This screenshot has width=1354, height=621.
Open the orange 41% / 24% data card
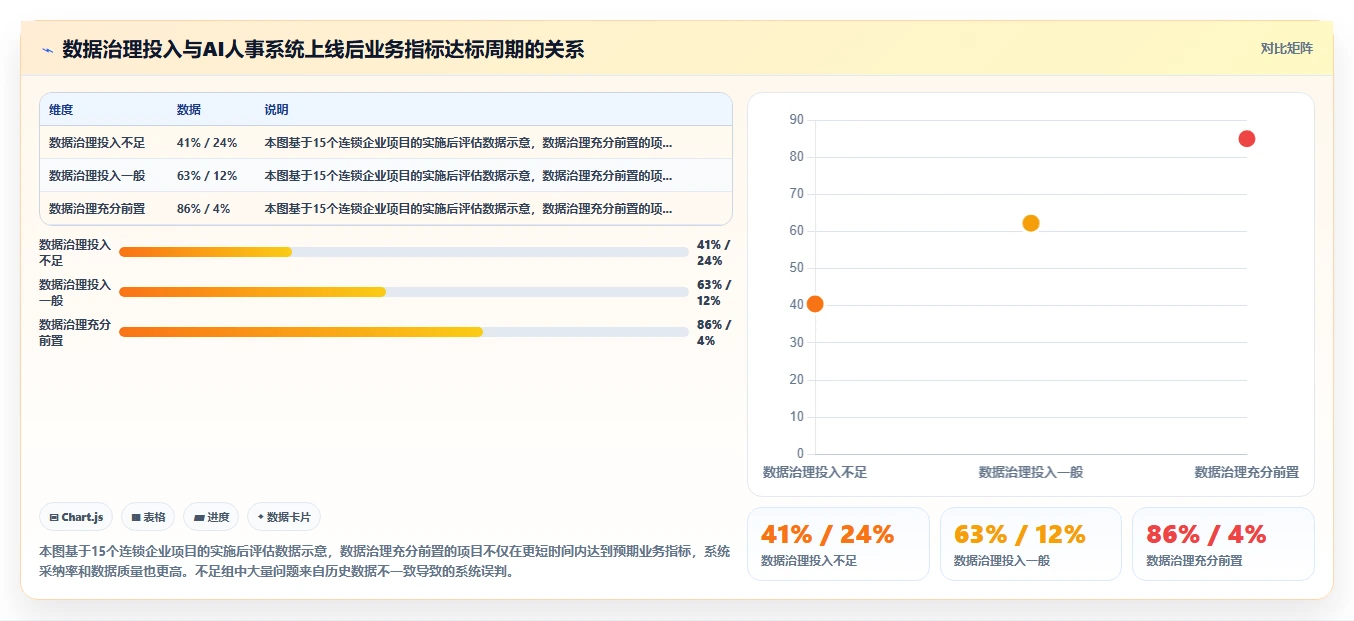coord(838,544)
